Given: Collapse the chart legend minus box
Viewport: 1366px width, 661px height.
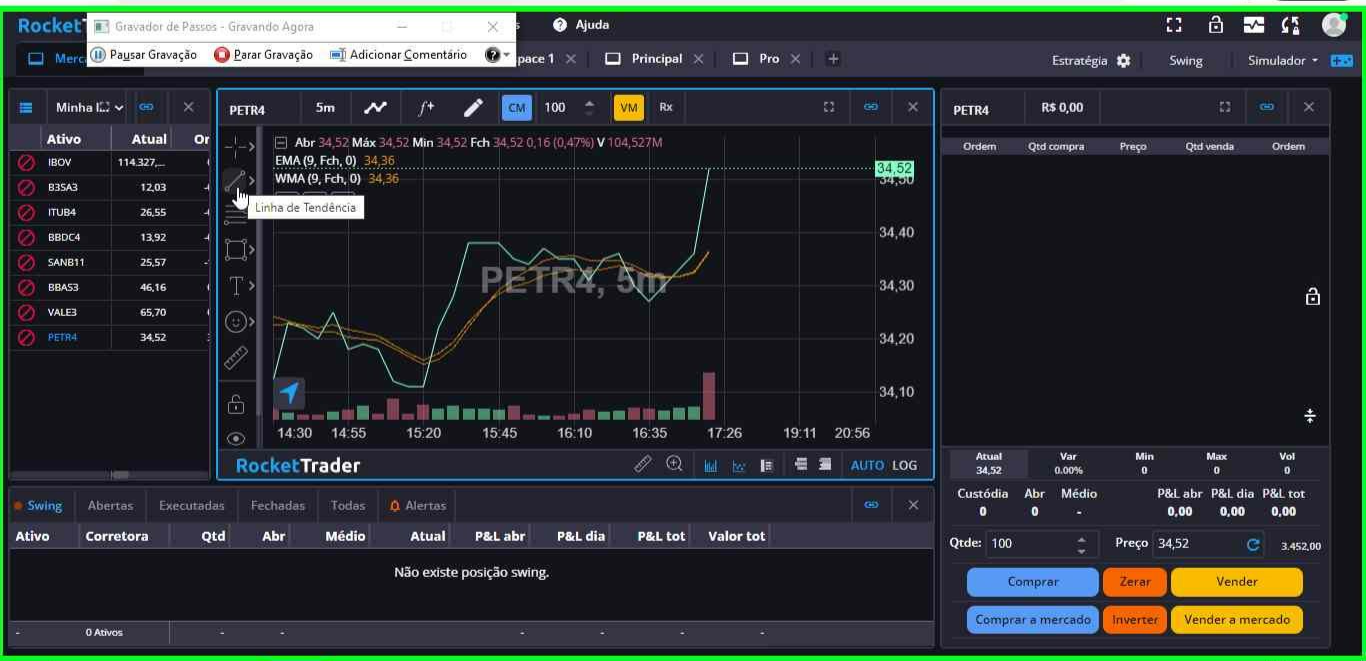Looking at the screenshot, I should click(x=281, y=143).
